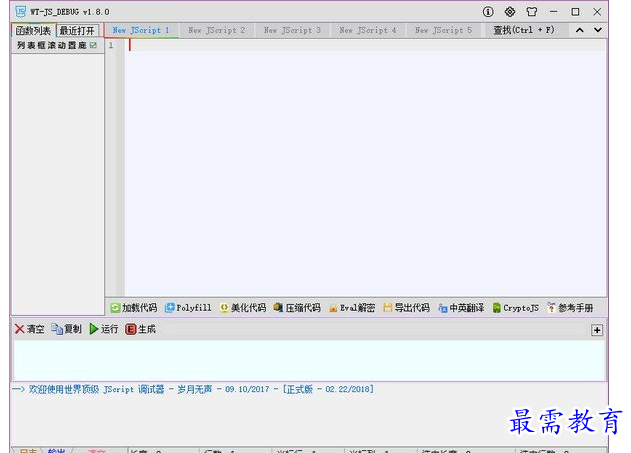Click the 中英翻译 translation icon
Screen dimensions: 631x453
tap(443, 308)
